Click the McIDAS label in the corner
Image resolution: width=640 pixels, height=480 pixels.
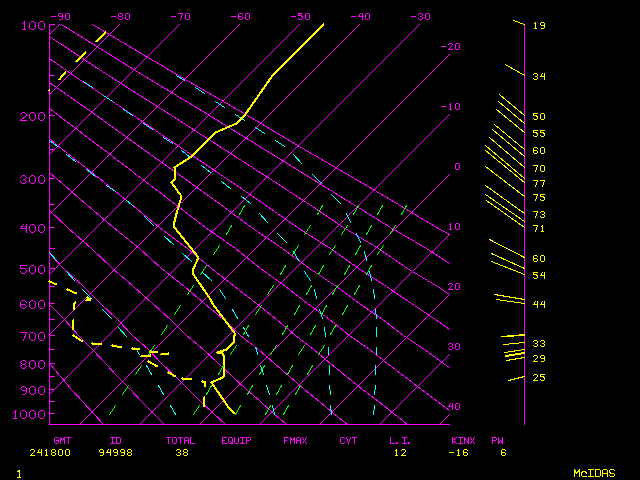(x=593, y=472)
